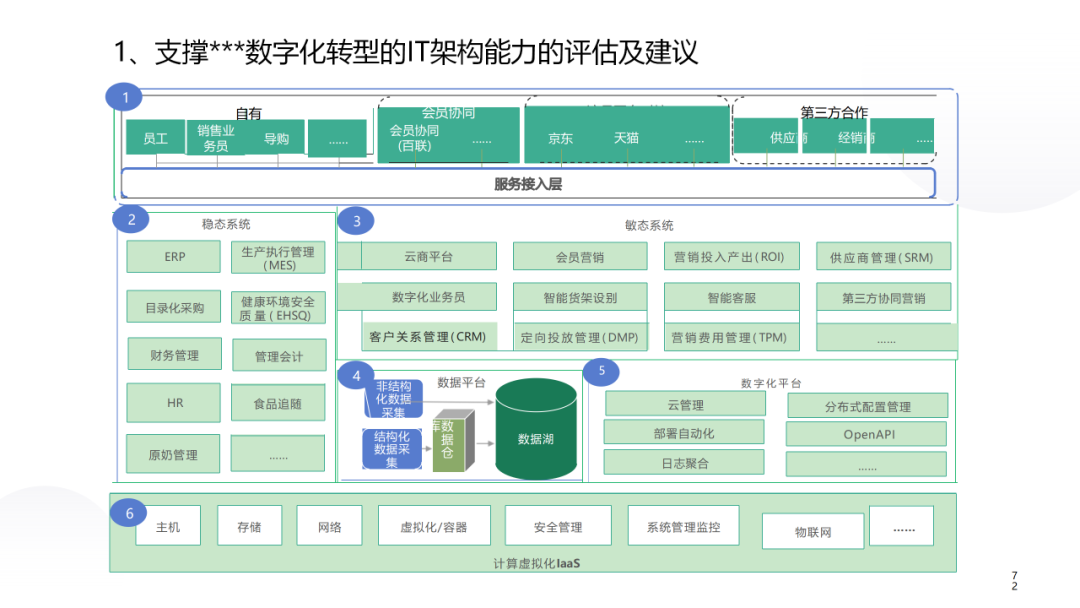Select the 数字化业务员 box
1080x608 pixels.
coord(428,297)
